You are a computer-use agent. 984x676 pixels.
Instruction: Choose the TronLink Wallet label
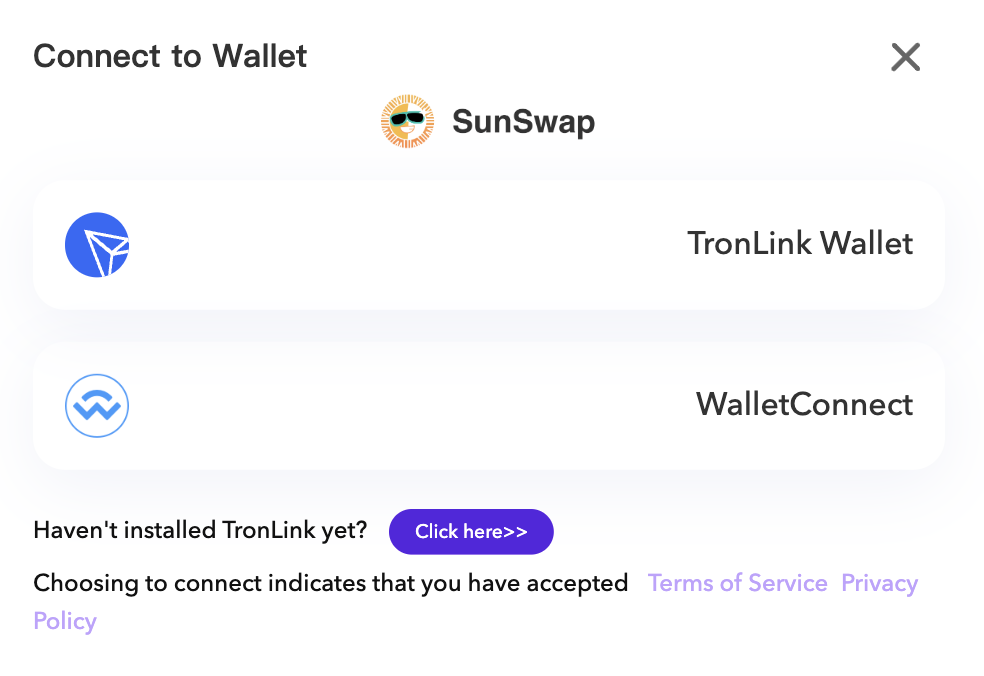click(800, 244)
